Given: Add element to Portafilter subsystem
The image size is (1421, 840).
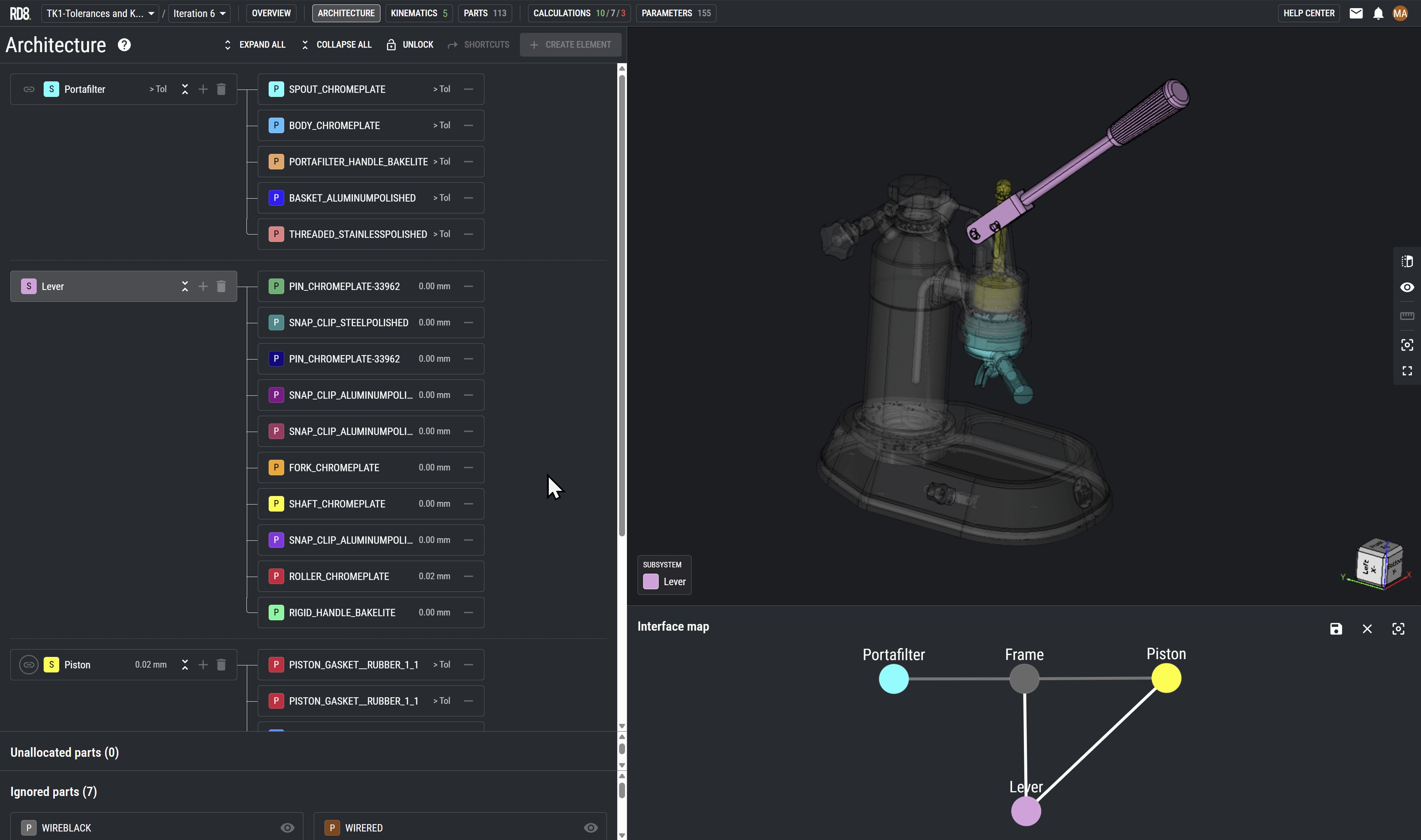Looking at the screenshot, I should (x=203, y=90).
